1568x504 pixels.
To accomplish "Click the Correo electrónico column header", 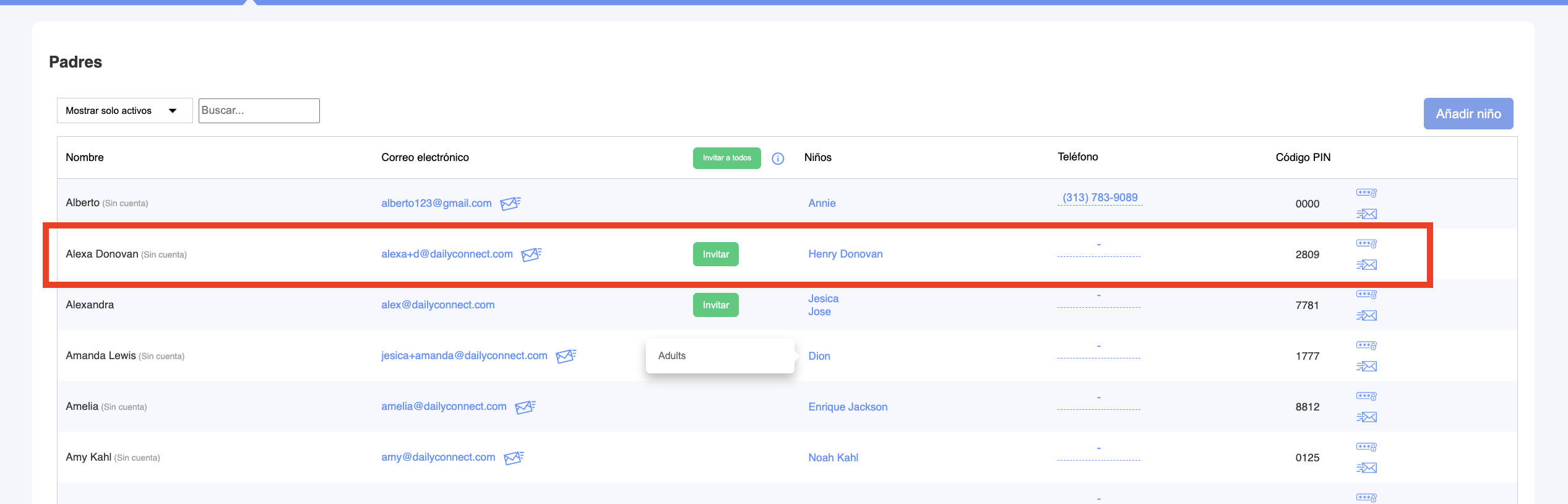I will pos(425,157).
